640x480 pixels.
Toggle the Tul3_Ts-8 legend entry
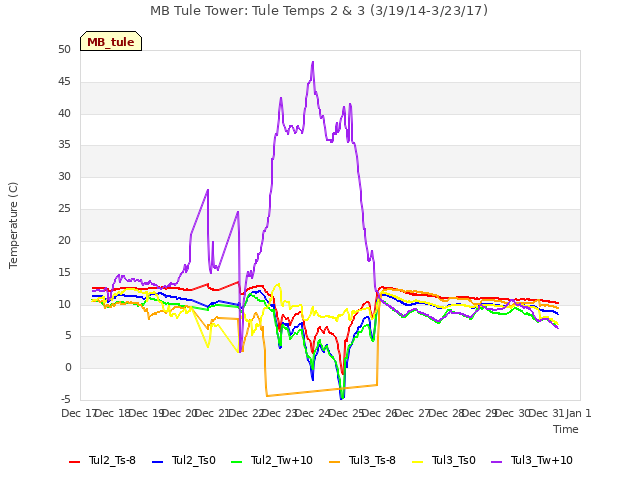(x=362, y=460)
